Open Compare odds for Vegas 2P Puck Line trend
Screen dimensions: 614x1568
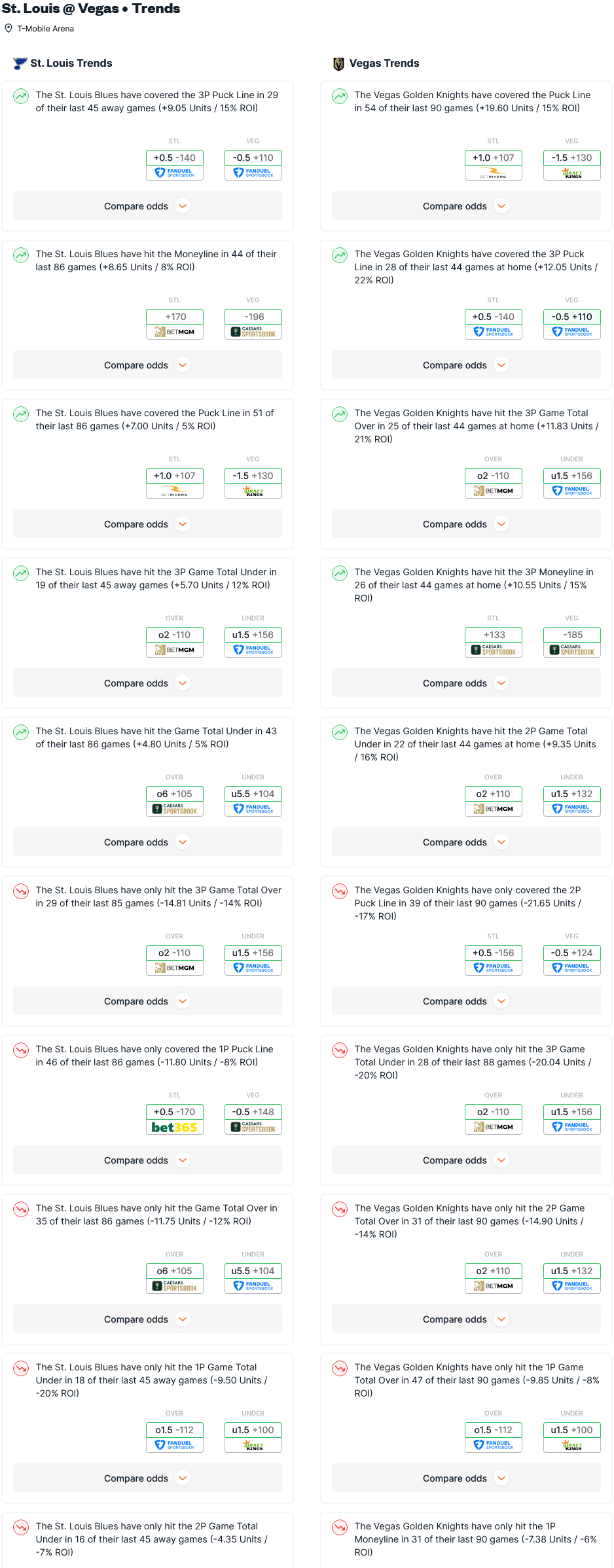[x=466, y=1001]
